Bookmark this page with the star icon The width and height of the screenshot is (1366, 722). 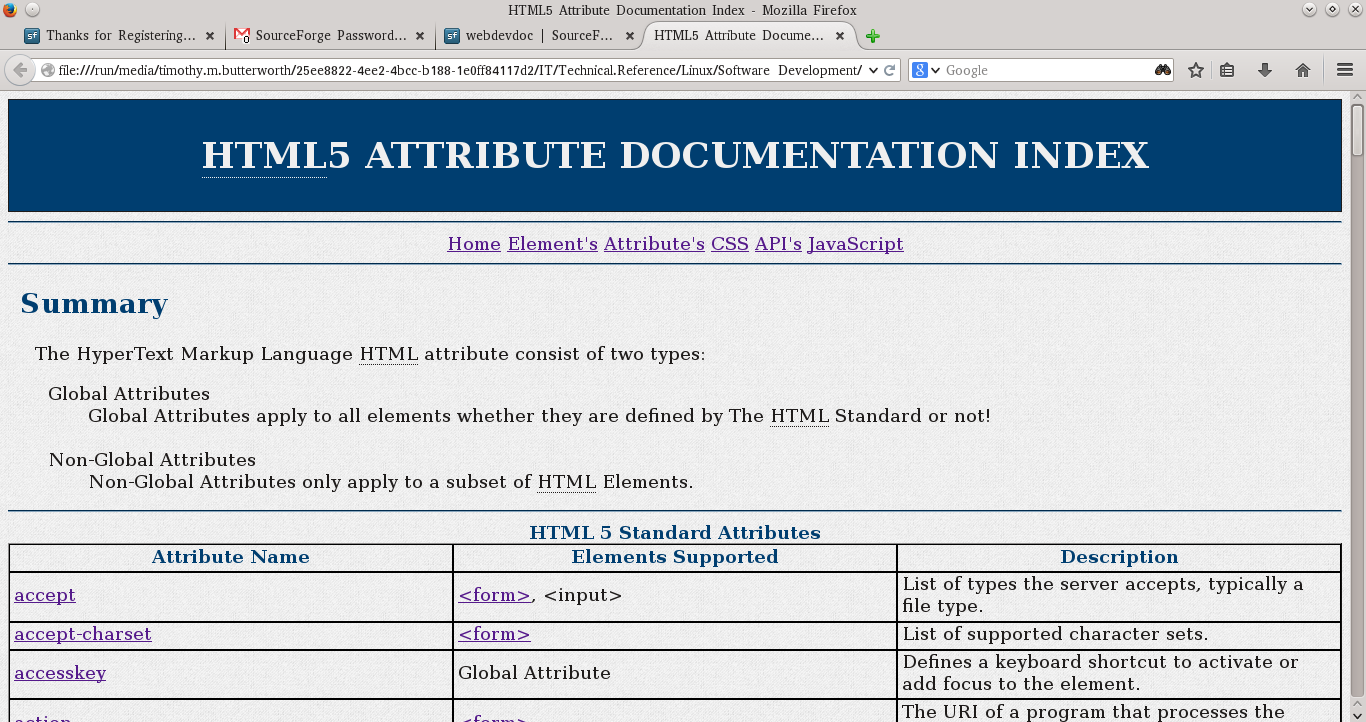tap(1195, 70)
